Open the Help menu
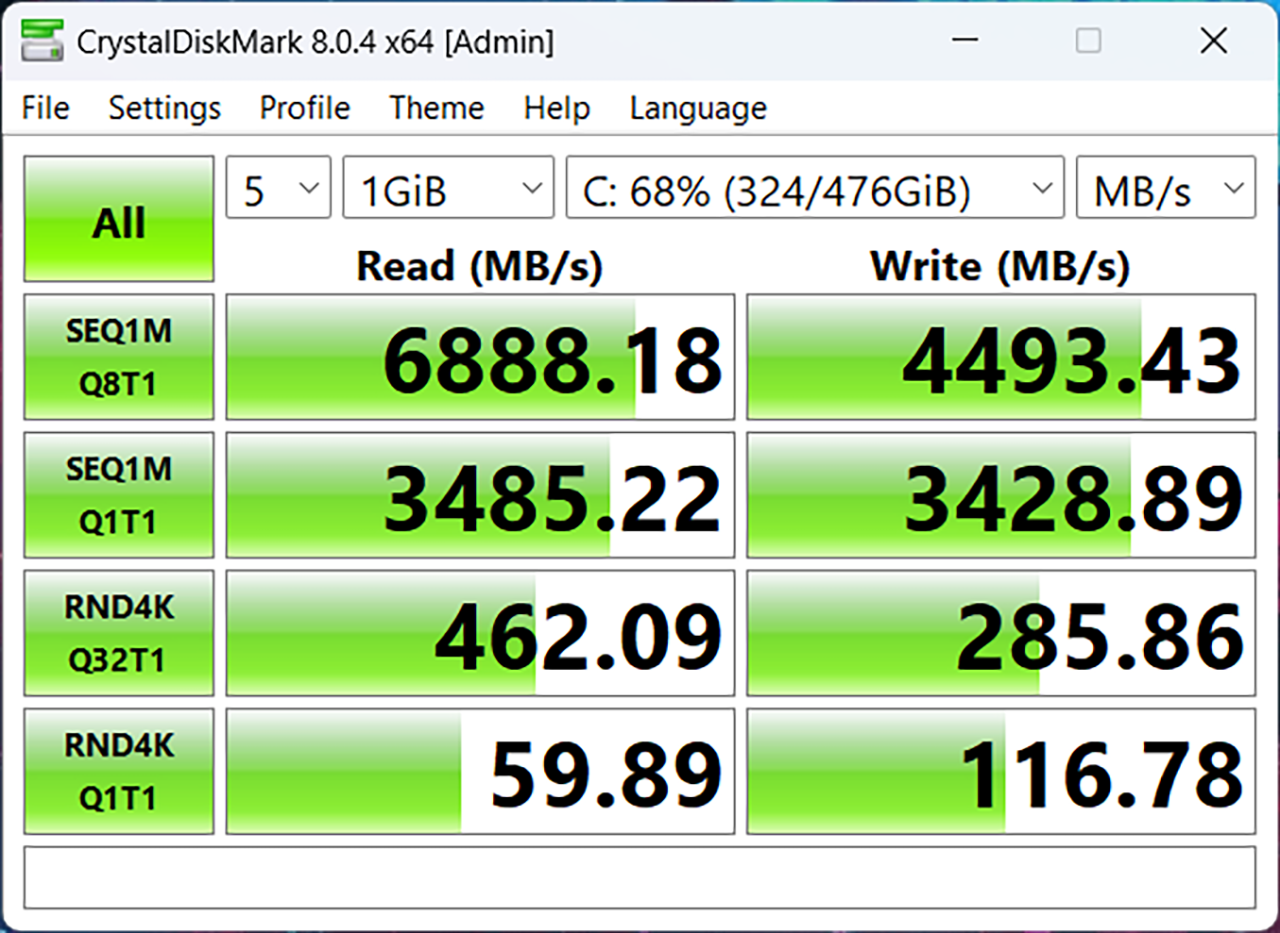Image resolution: width=1280 pixels, height=933 pixels. click(x=557, y=108)
